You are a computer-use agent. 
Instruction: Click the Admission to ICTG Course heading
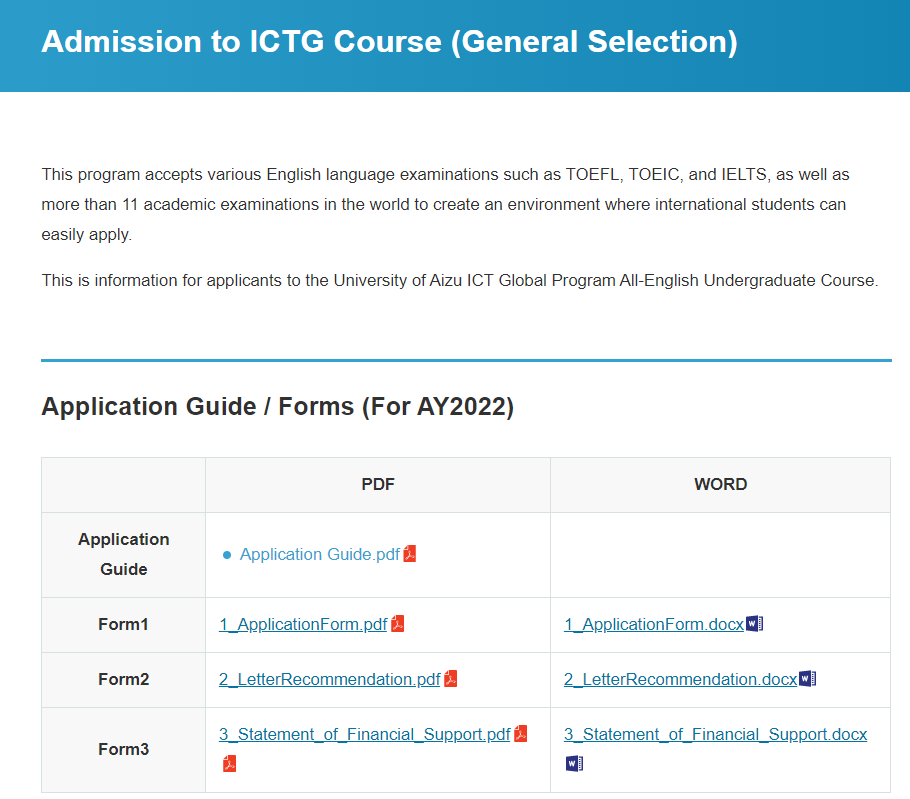point(389,42)
